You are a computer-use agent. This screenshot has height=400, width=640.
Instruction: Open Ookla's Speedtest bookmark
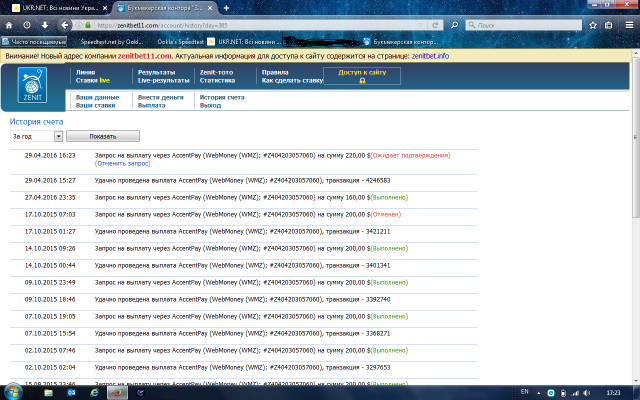(180, 42)
